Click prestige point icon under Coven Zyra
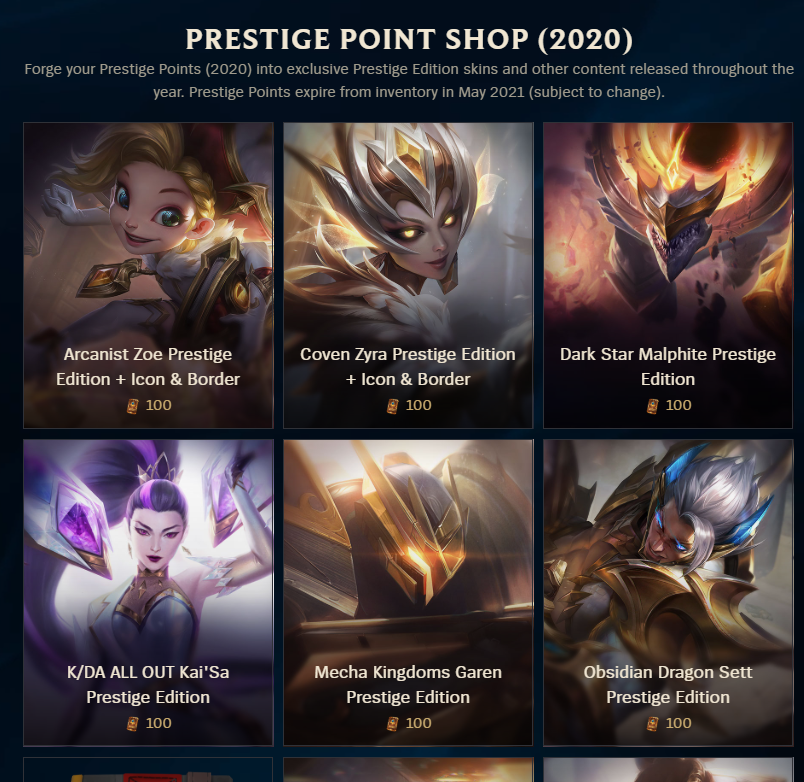 [392, 406]
